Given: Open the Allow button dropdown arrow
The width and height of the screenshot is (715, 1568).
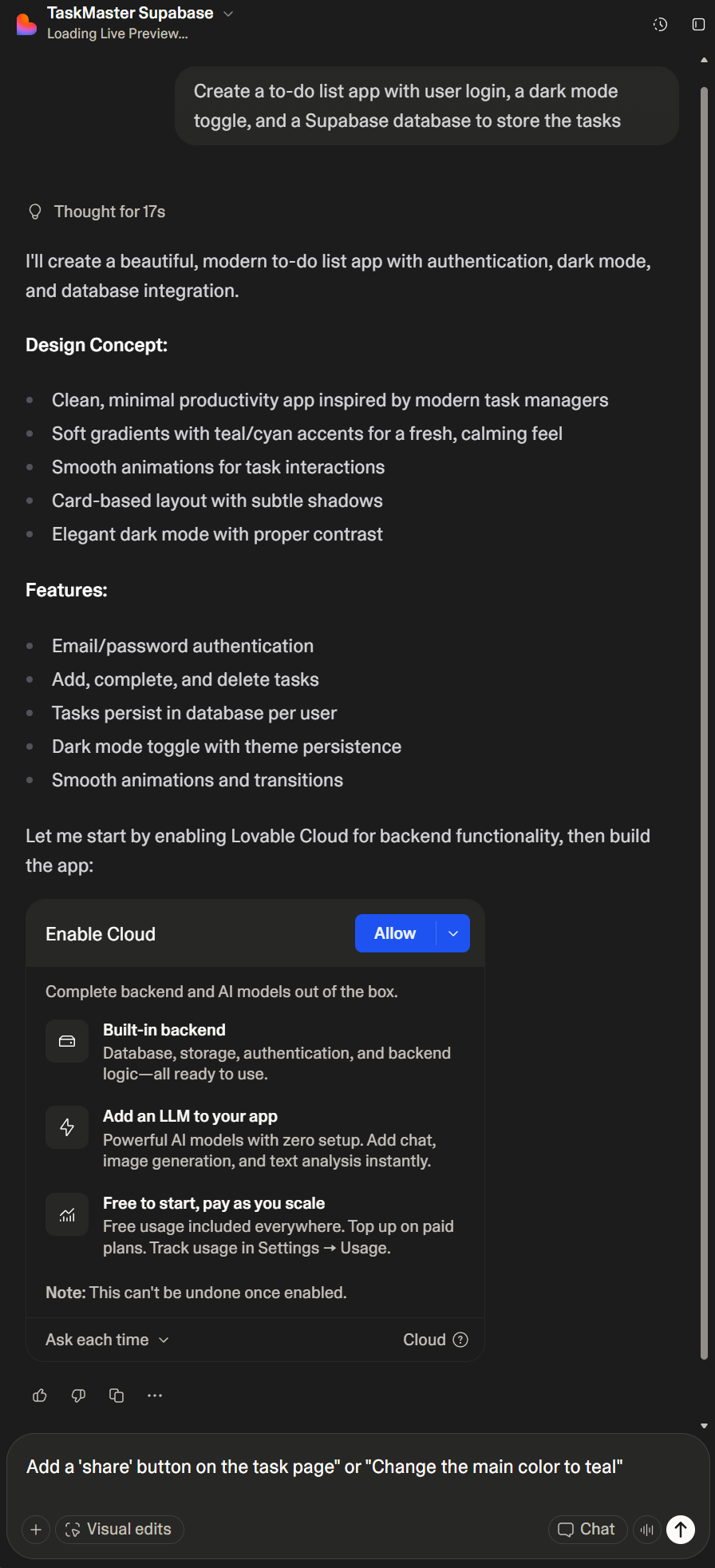Looking at the screenshot, I should pos(453,933).
